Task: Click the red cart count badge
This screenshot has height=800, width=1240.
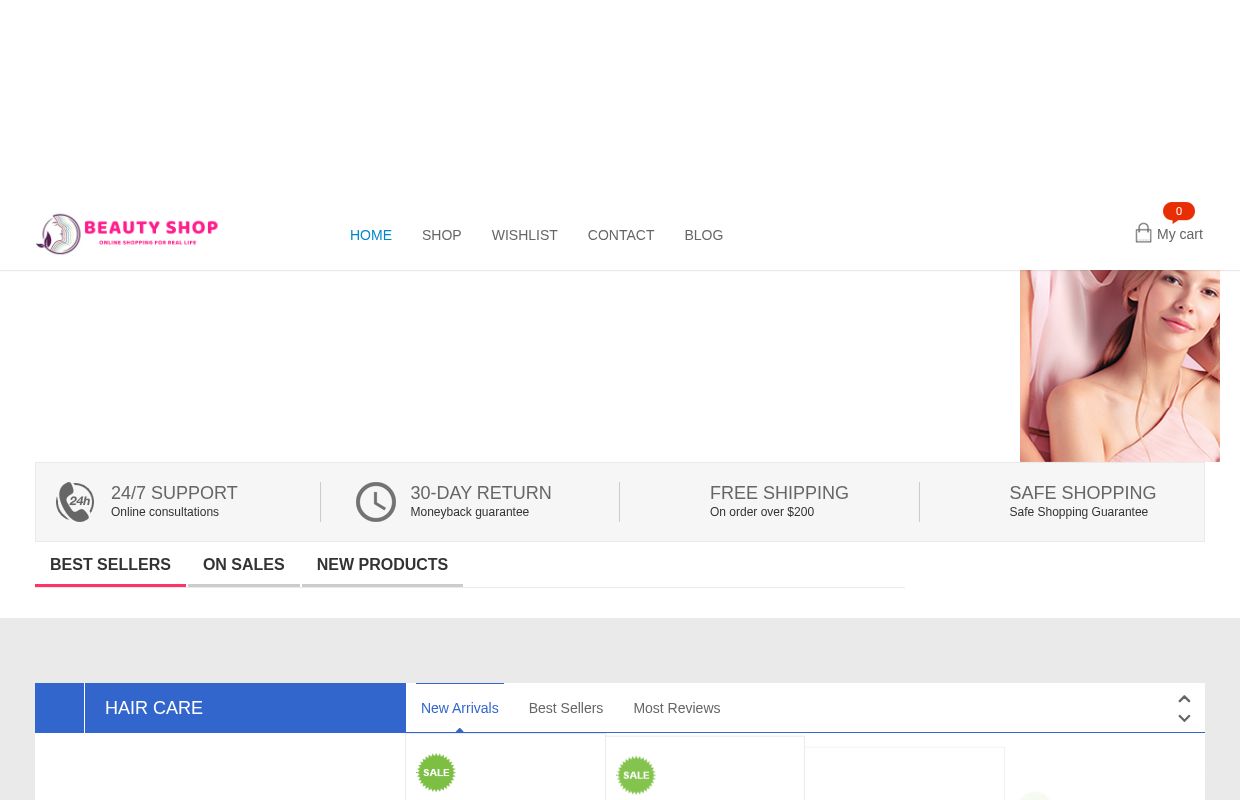Action: point(1179,211)
